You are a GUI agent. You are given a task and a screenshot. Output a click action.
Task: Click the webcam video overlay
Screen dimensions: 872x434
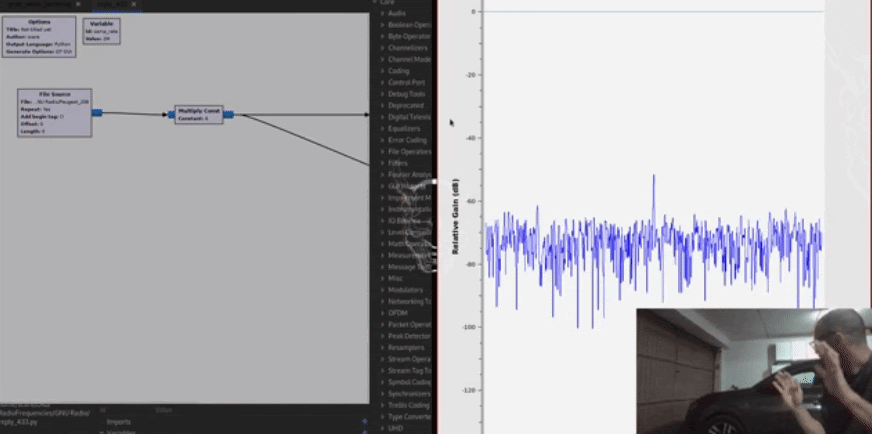(754, 371)
